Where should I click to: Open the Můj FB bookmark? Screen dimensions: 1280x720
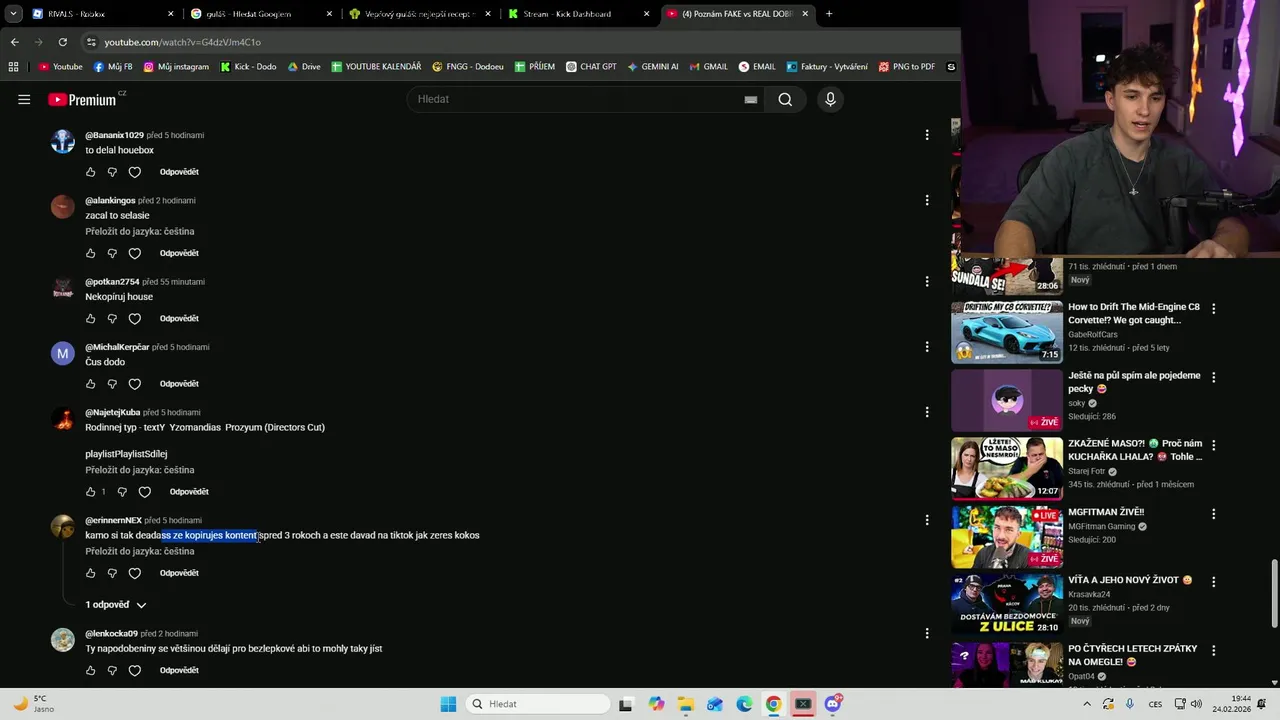pyautogui.click(x=113, y=67)
